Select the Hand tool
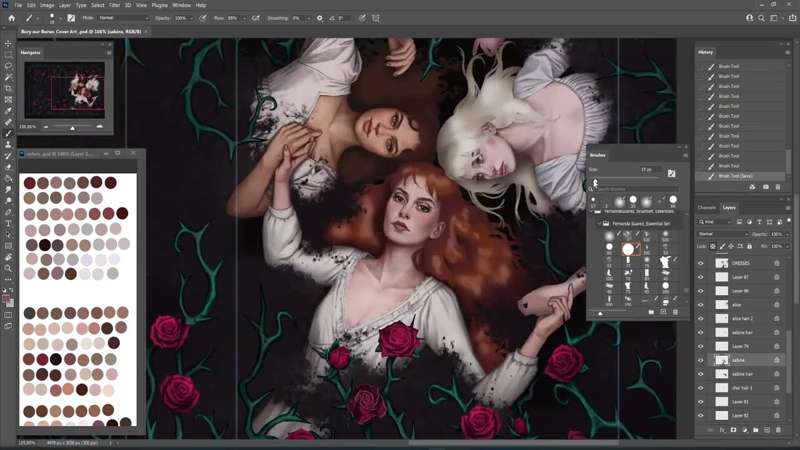This screenshot has width=800, height=450. [x=8, y=257]
